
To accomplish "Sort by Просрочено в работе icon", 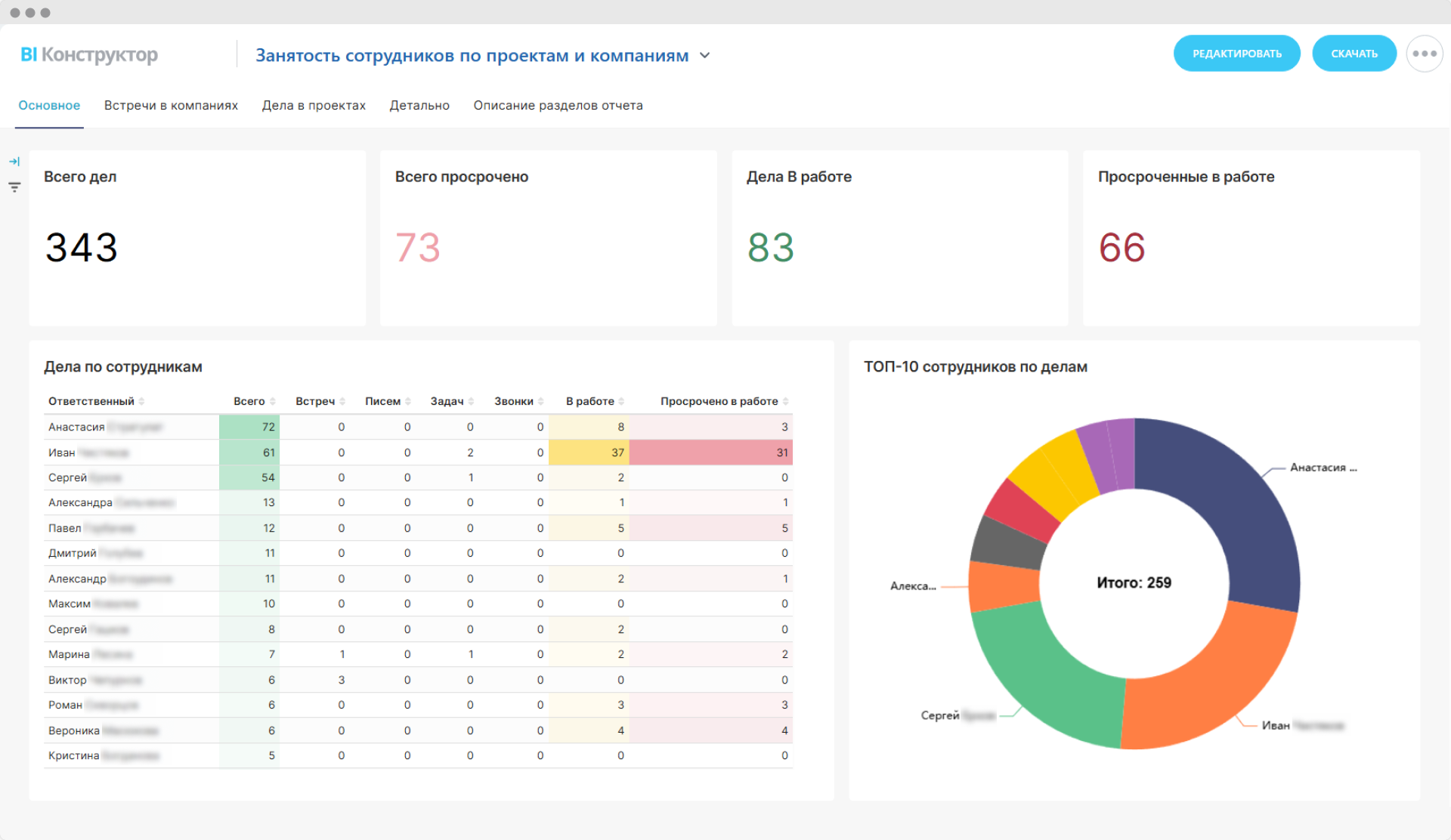I will pos(785,402).
